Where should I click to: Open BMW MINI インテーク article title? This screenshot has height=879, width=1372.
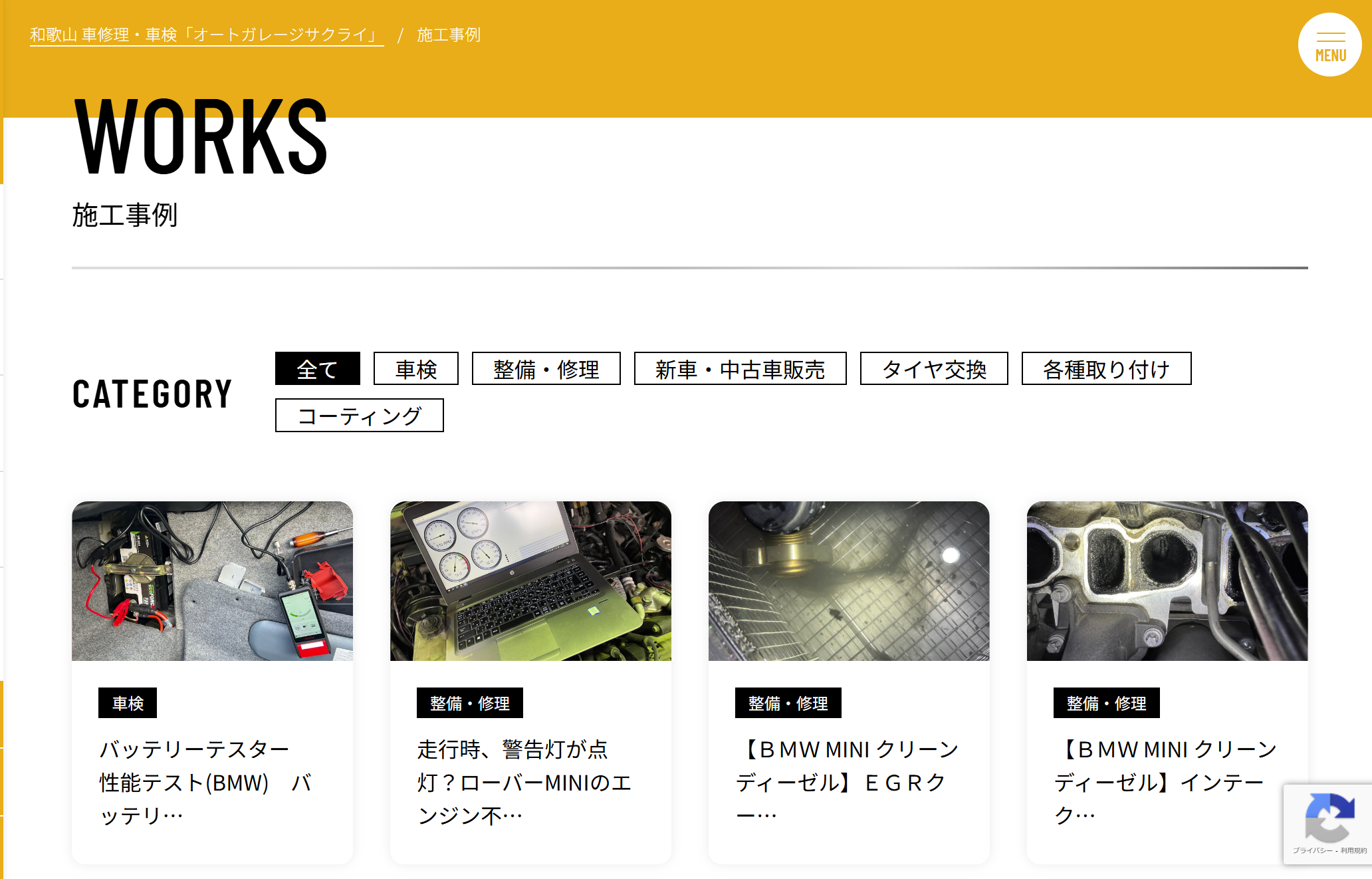tap(1163, 782)
